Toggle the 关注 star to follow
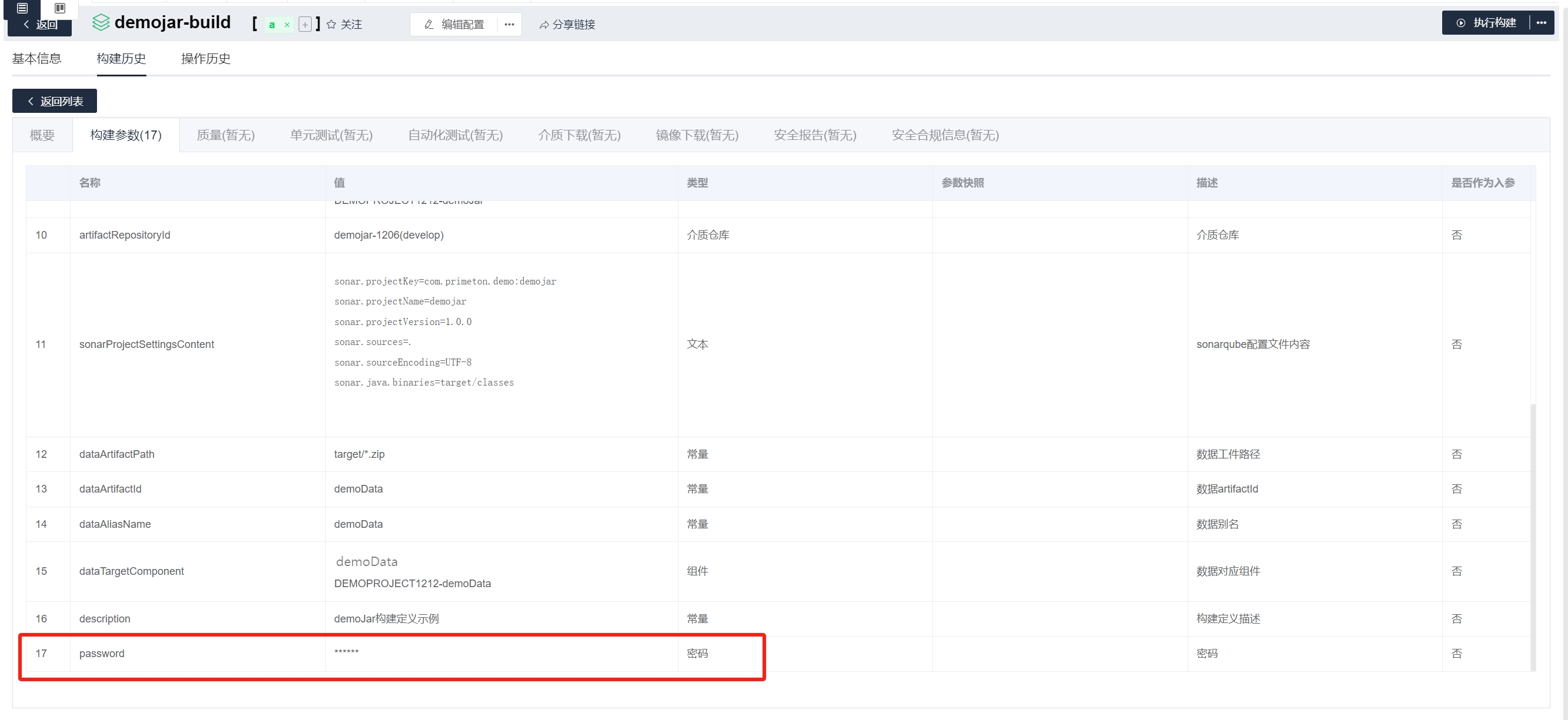1568x720 pixels. pos(331,24)
